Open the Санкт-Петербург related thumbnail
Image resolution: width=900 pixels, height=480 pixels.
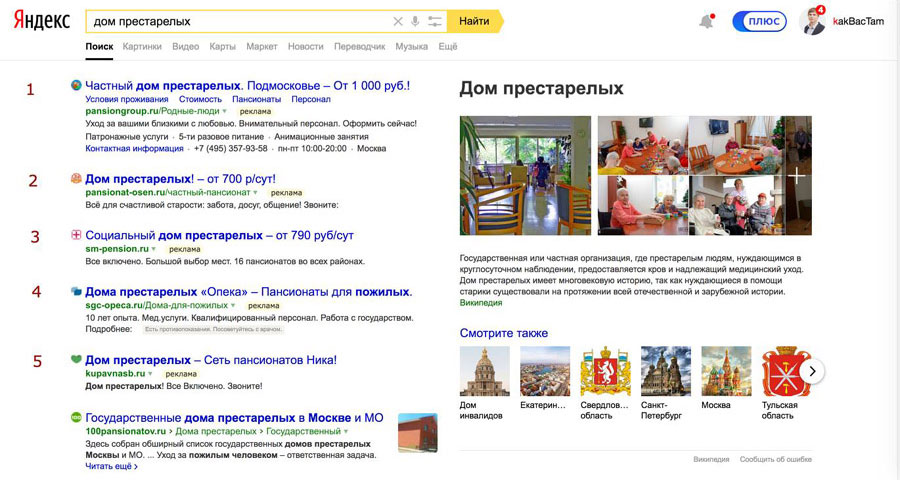[x=665, y=372]
